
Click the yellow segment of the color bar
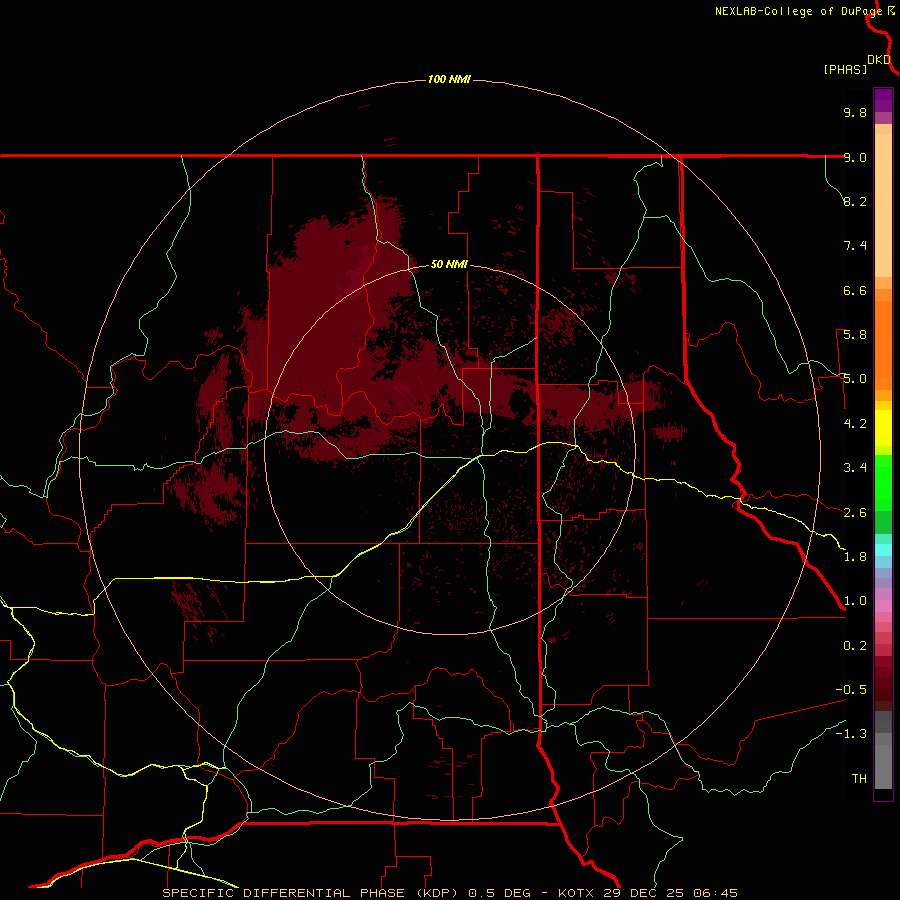[883, 428]
